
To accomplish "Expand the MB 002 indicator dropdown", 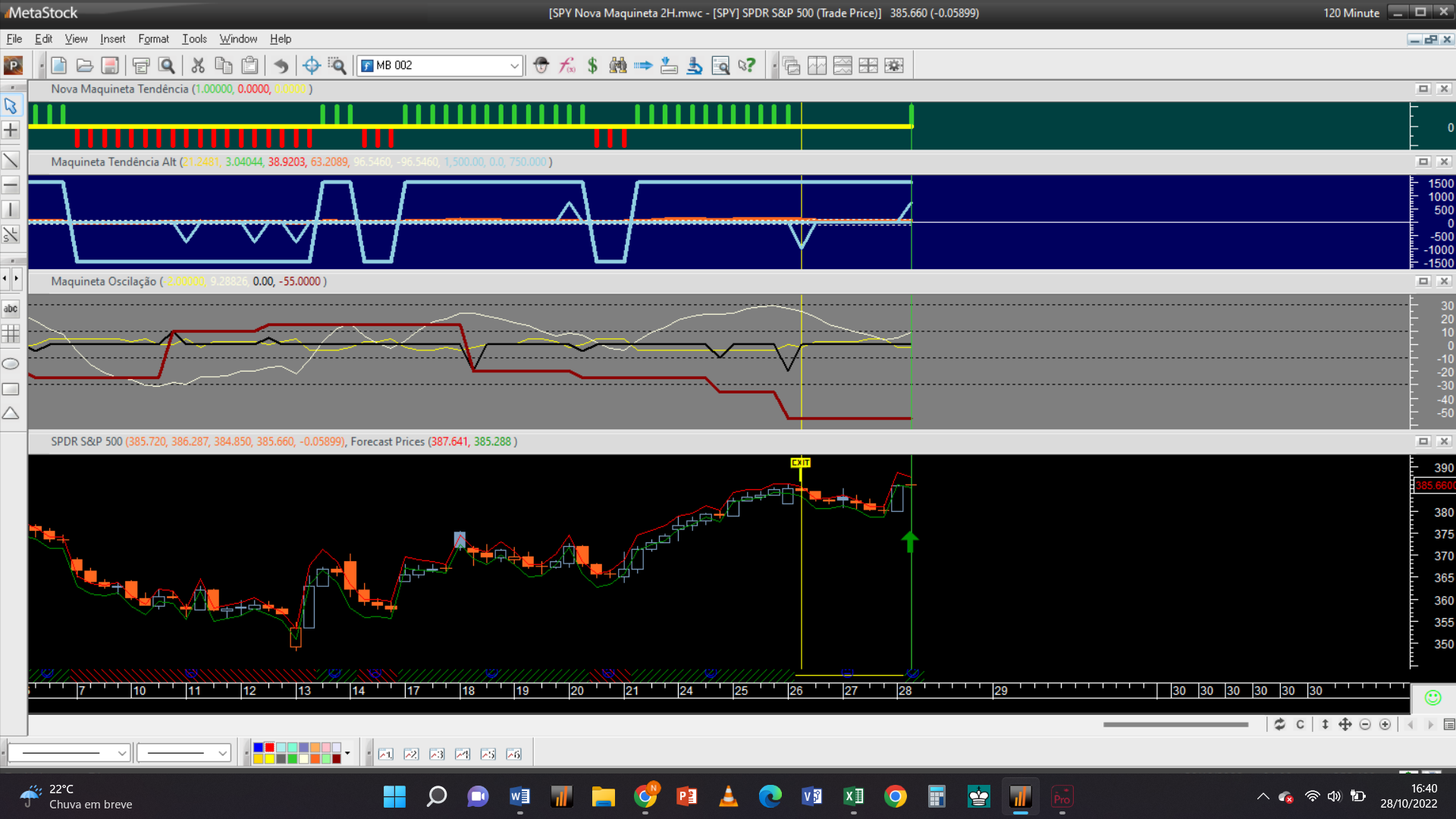I will (x=514, y=66).
